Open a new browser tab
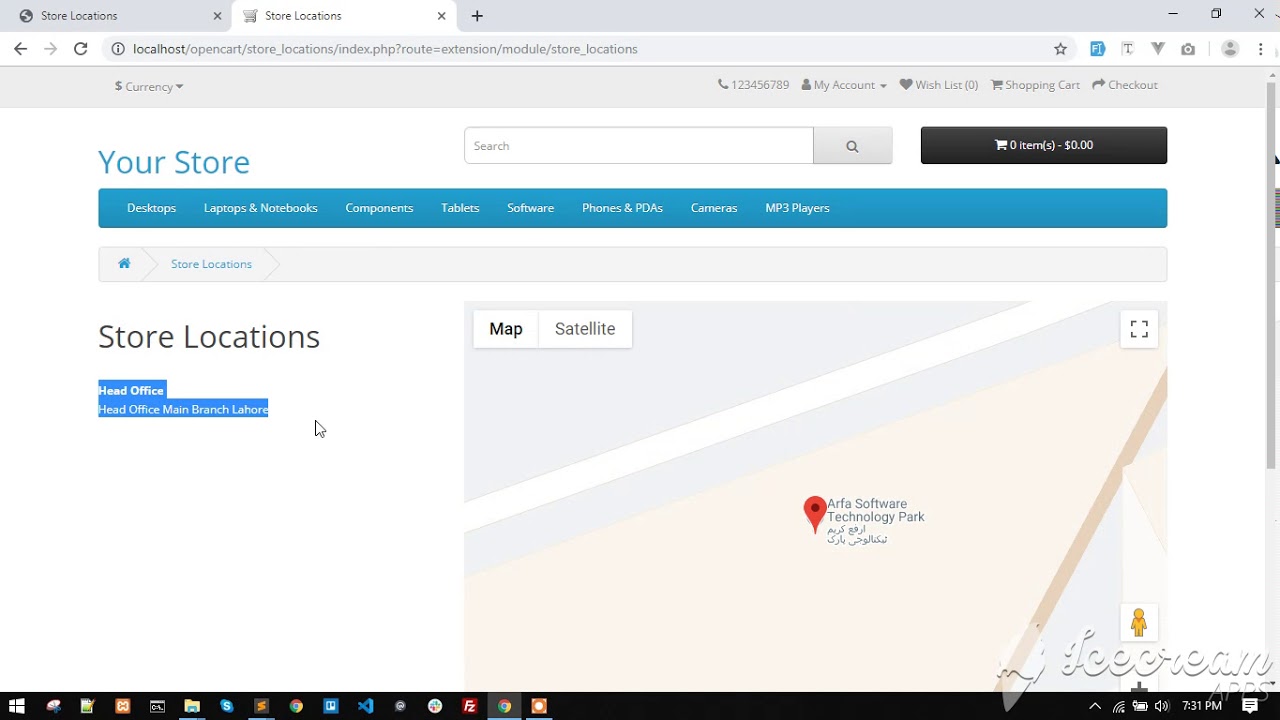This screenshot has width=1280, height=720. [477, 16]
